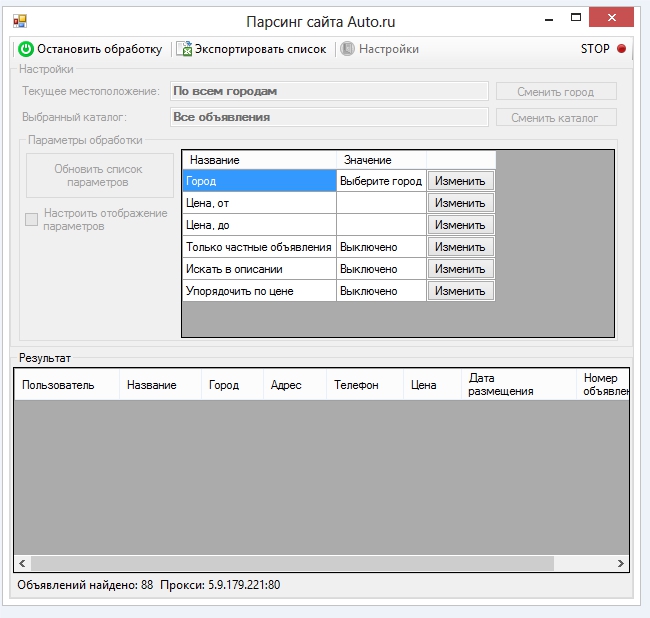The height and width of the screenshot is (618, 650).
Task: Toggle Настроить отображение параметров checkbox
Action: click(32, 219)
